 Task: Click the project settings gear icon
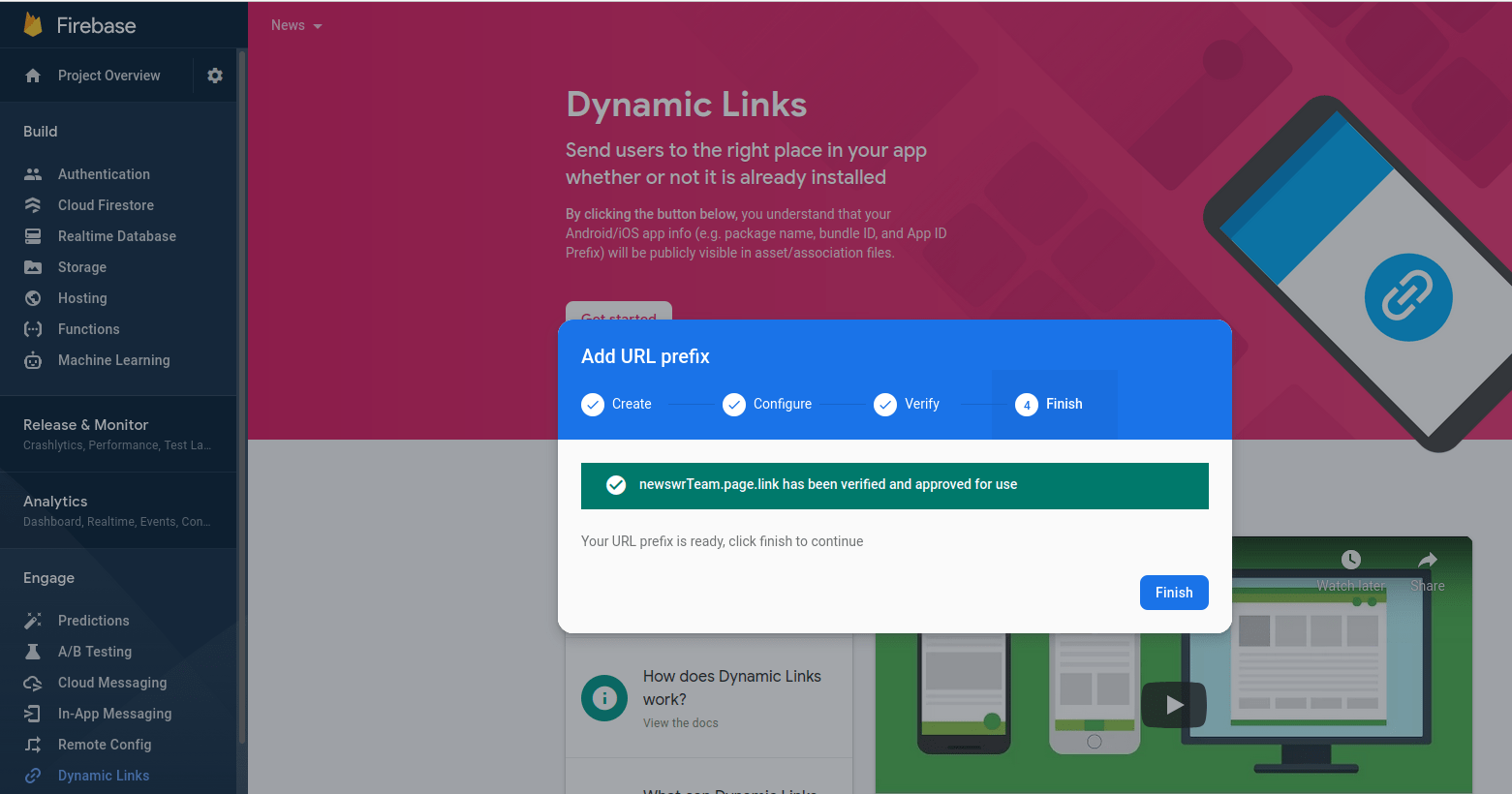click(x=215, y=76)
